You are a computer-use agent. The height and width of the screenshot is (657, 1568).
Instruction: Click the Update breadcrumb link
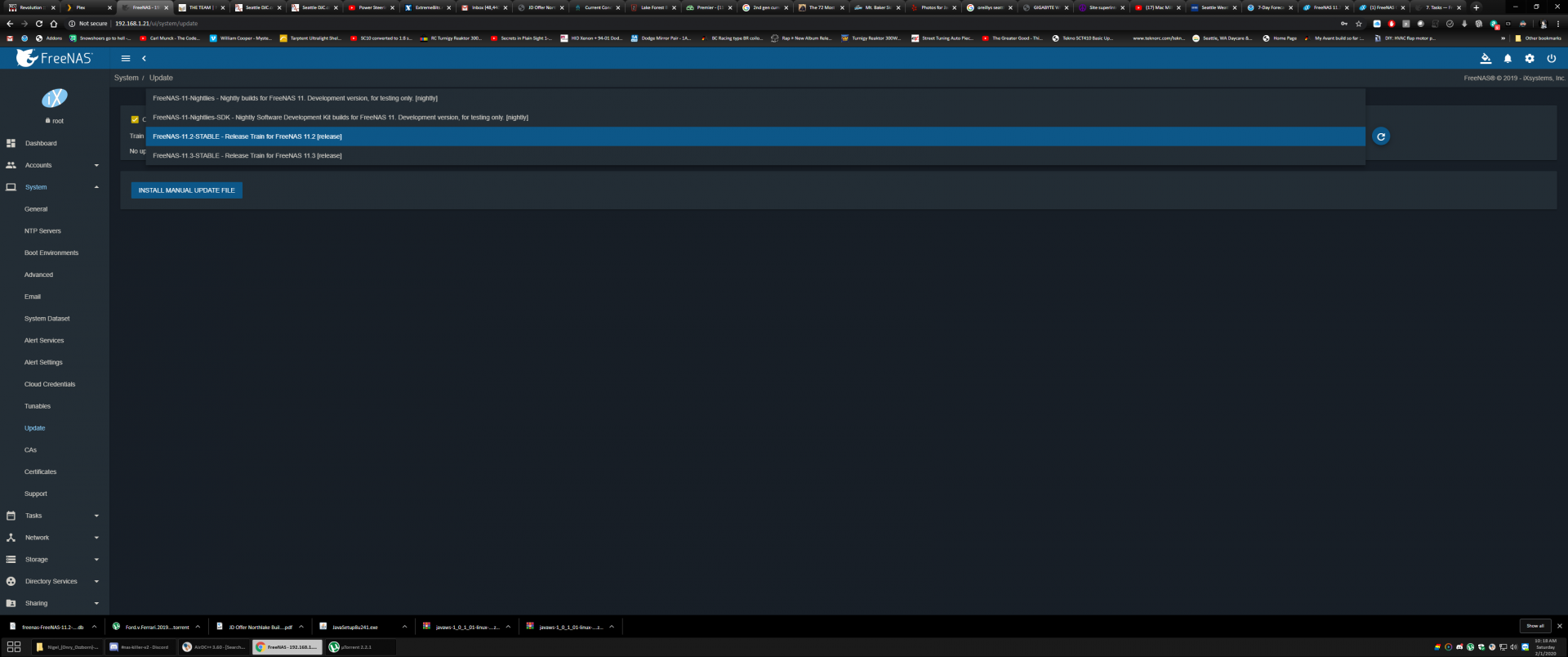click(161, 78)
